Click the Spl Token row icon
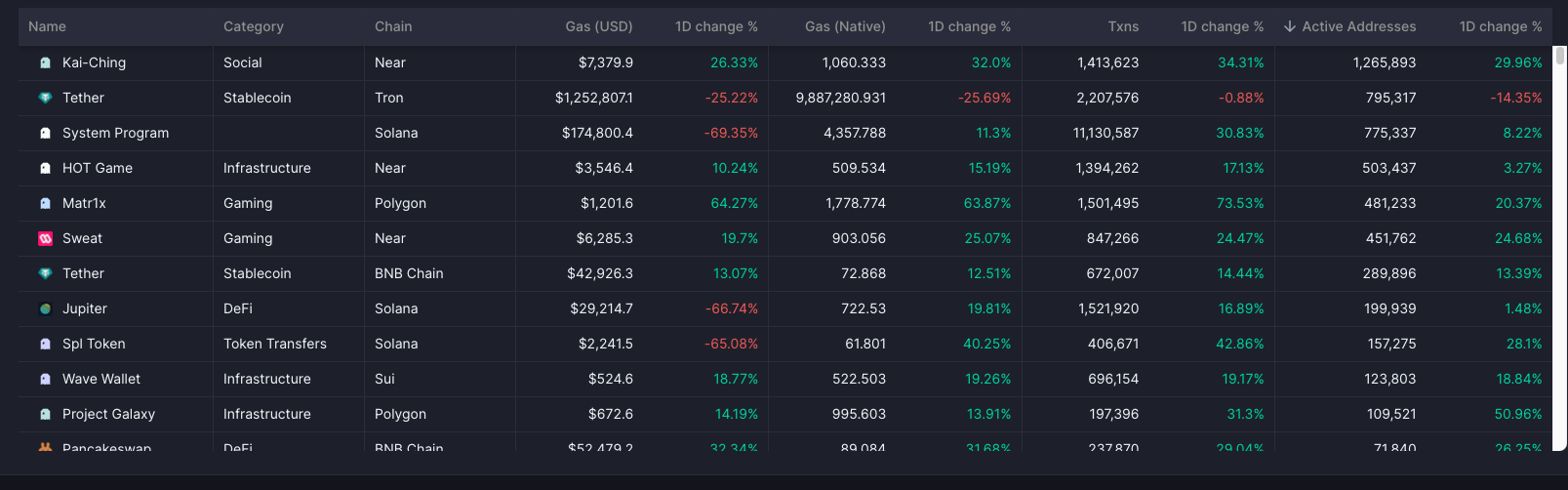Viewport: 1568px width, 490px height. [x=45, y=344]
